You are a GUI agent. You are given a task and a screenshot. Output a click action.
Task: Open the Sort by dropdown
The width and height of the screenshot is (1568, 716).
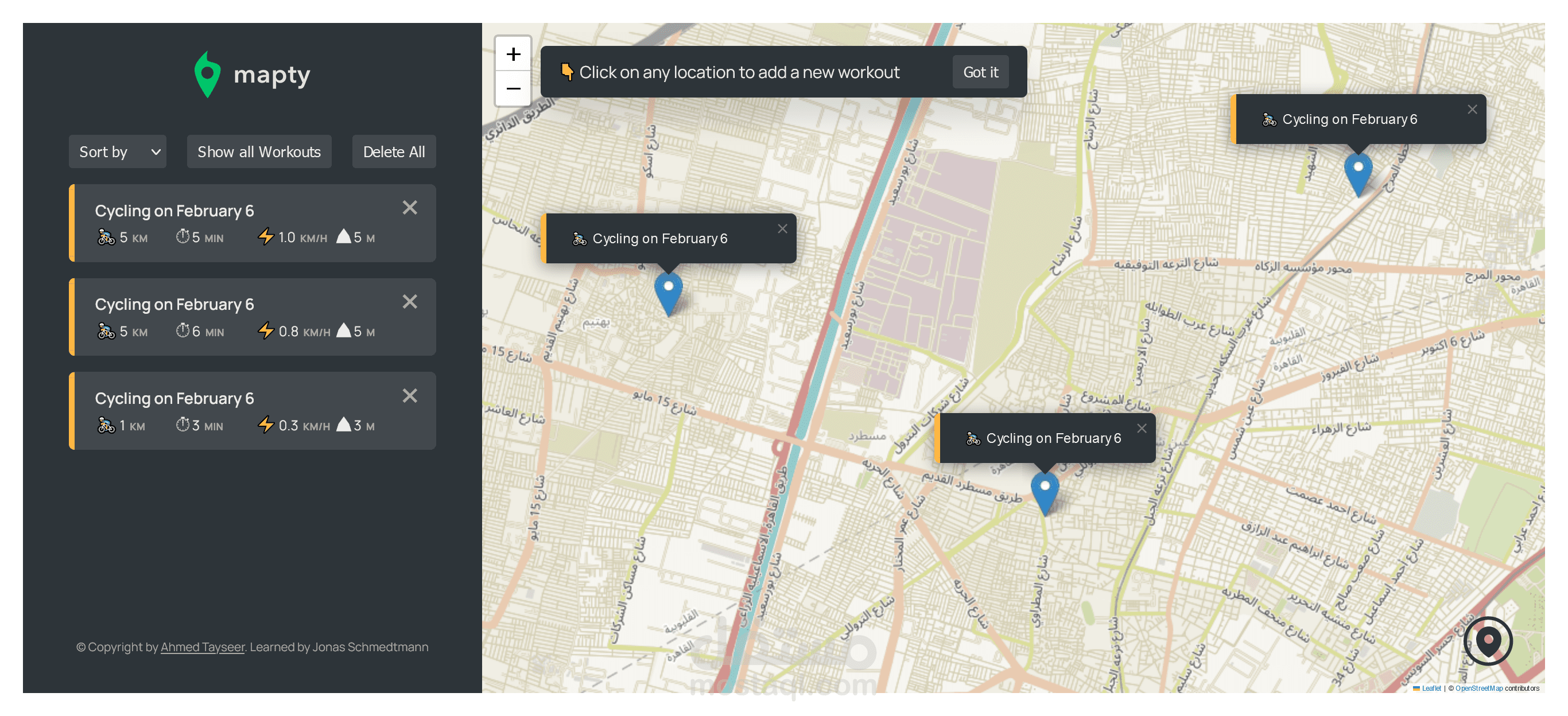pyautogui.click(x=118, y=152)
